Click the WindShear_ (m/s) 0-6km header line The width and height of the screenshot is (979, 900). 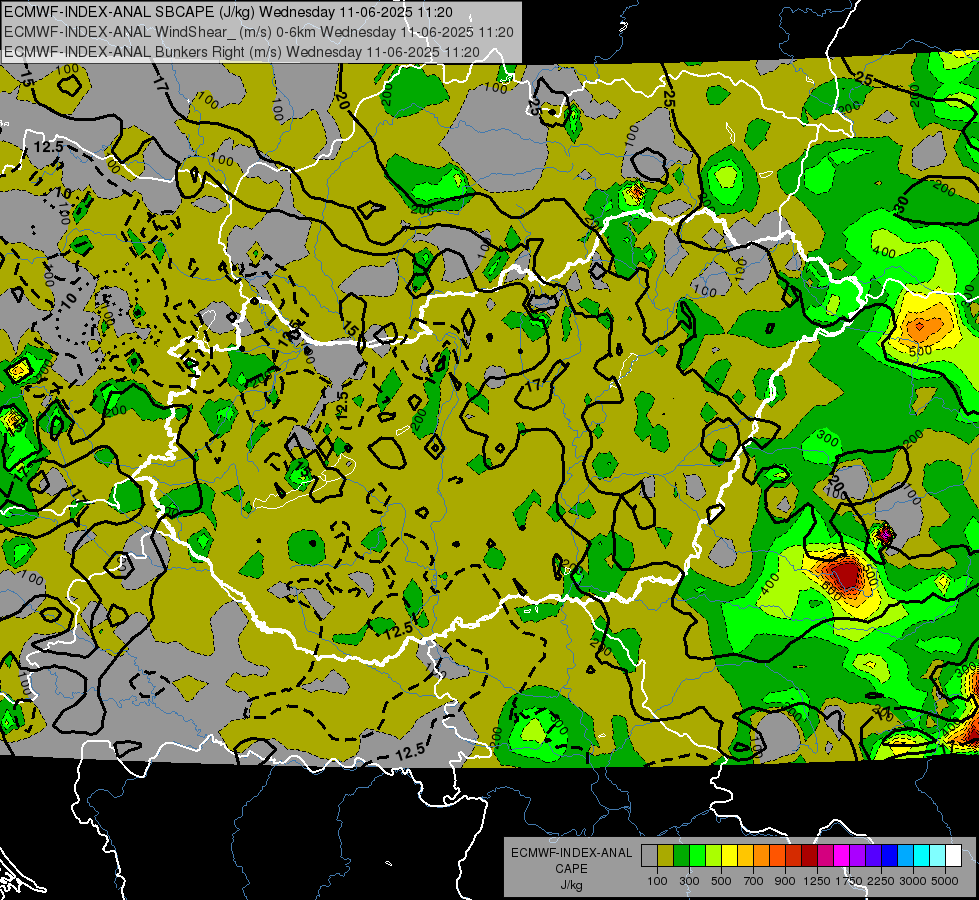[258, 32]
